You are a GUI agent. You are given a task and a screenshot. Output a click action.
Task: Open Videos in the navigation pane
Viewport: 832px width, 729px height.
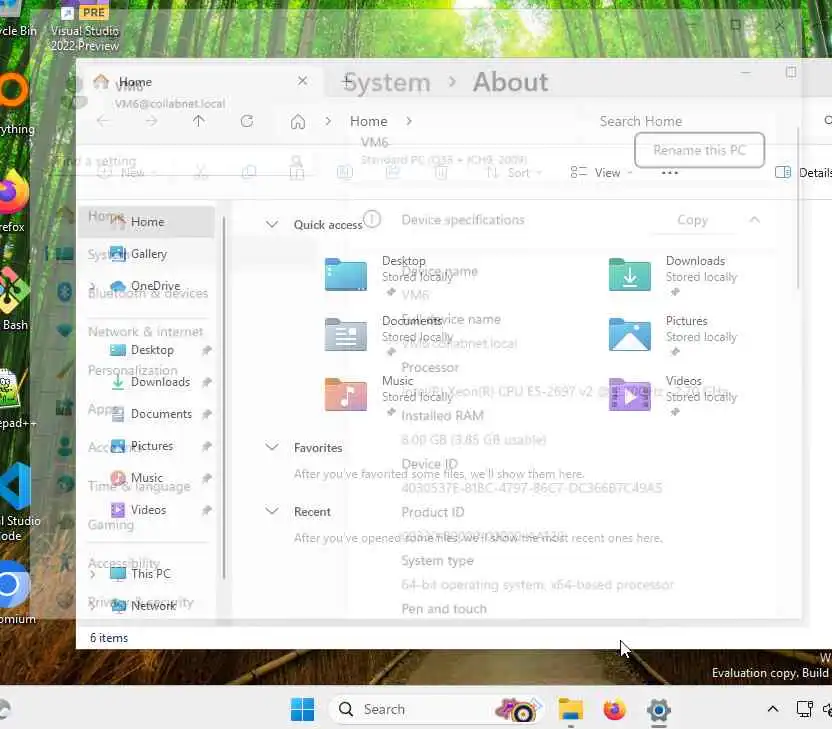click(x=146, y=509)
